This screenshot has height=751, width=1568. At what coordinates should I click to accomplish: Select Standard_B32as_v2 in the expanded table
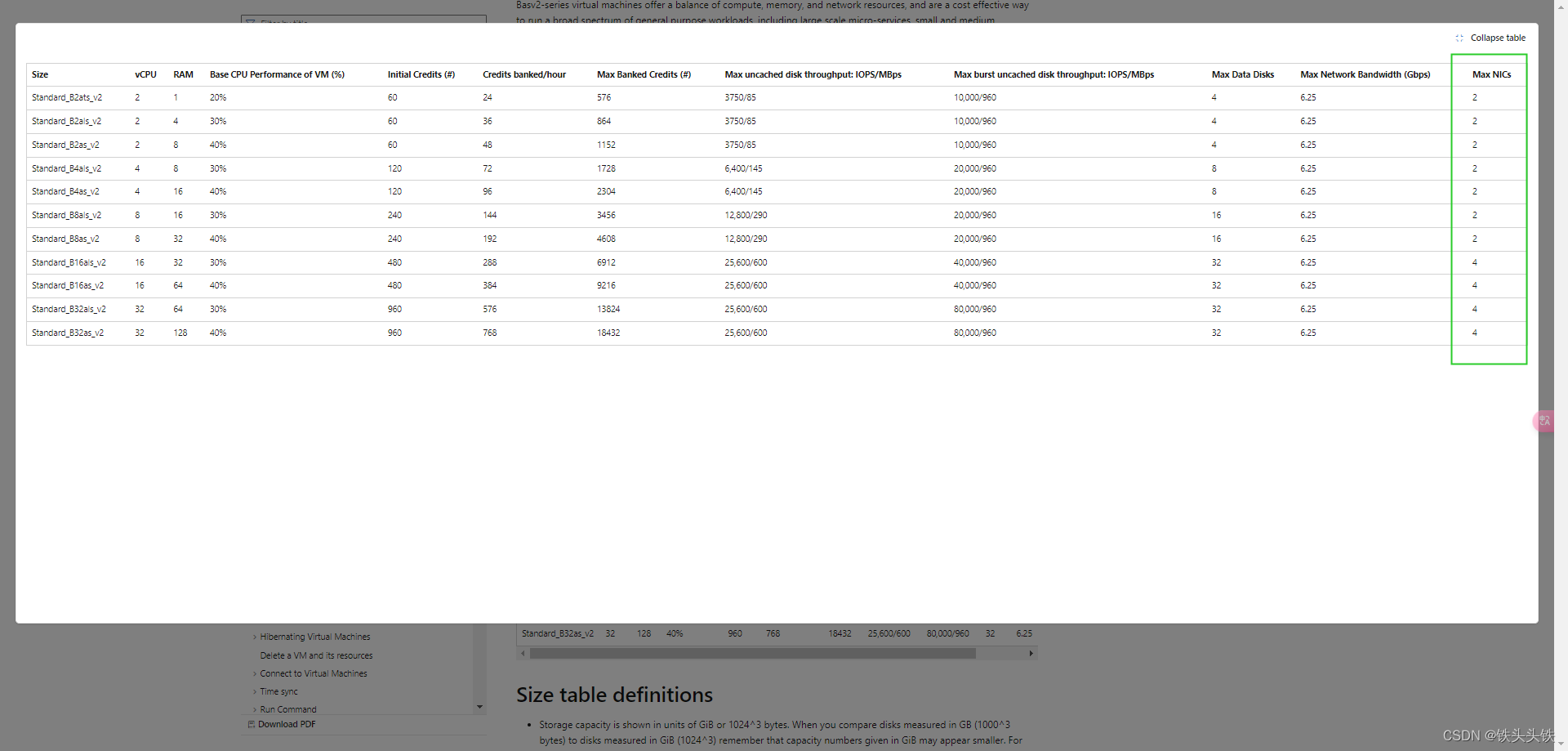68,333
